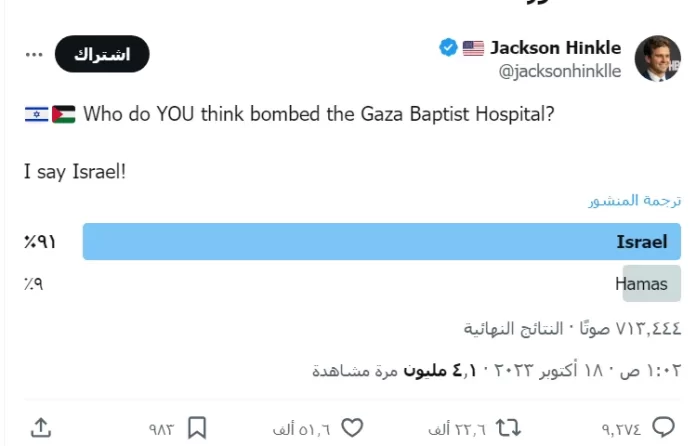Like the post with heart icon
The height and width of the screenshot is (446, 696).
[x=352, y=428]
